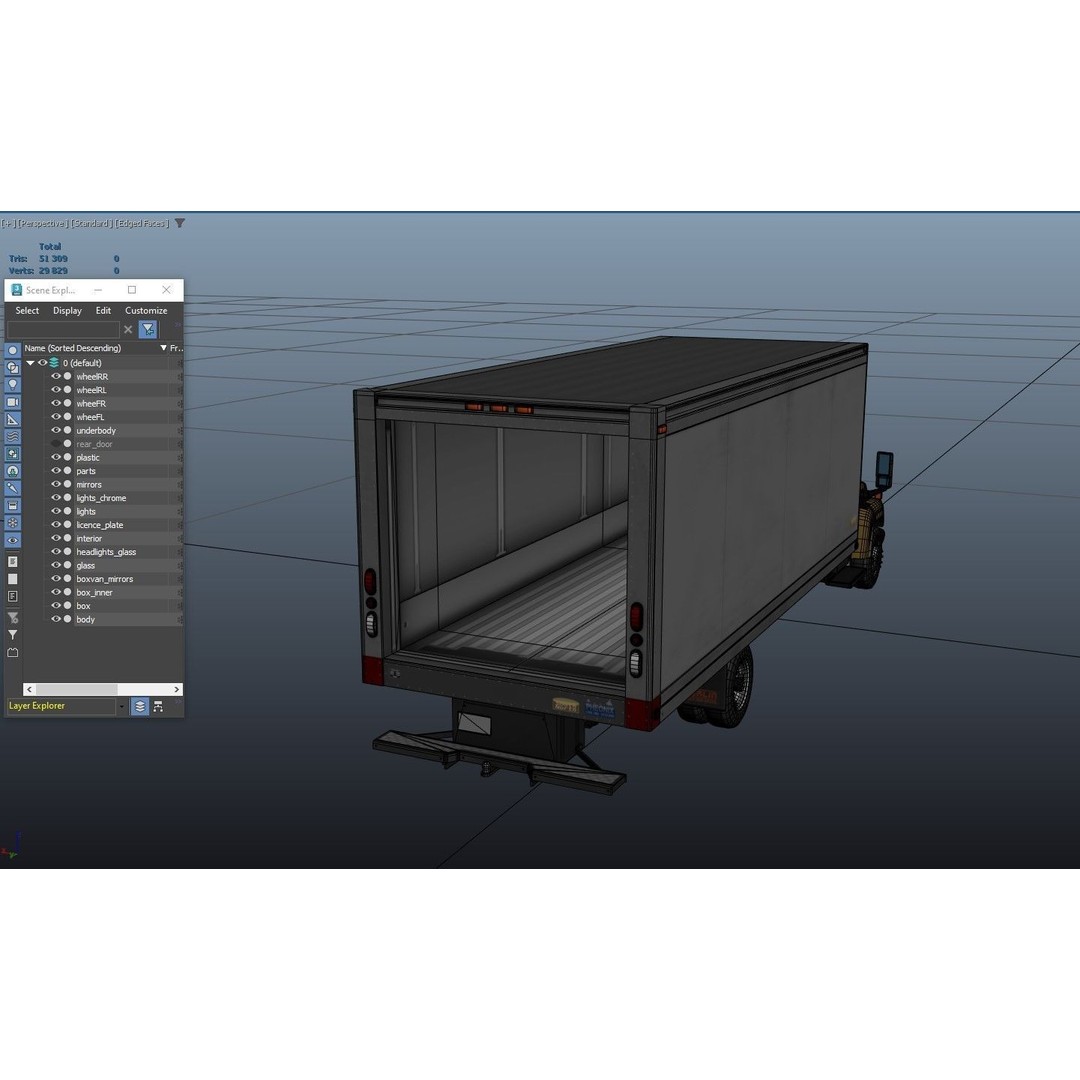Screen dimensions: 1080x1080
Task: Click the X to clear the search field
Action: click(128, 329)
